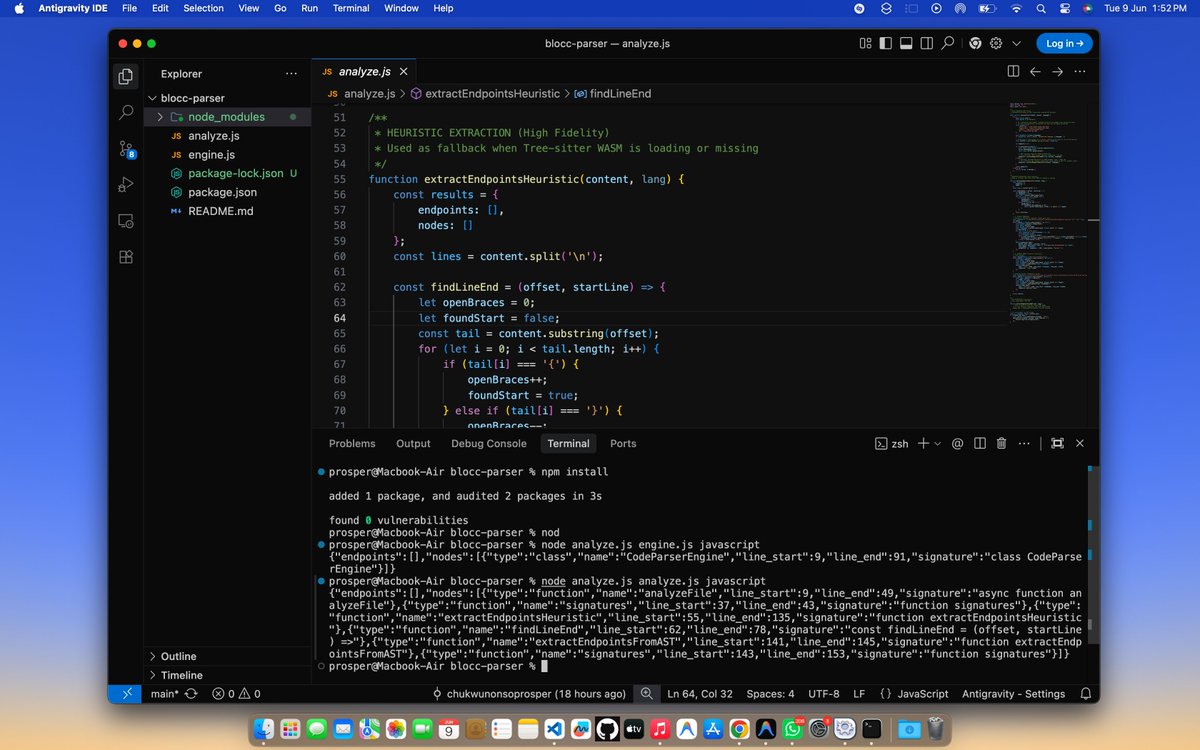Viewport: 1200px width, 750px height.
Task: Click the Customize Layout icon
Action: click(865, 43)
